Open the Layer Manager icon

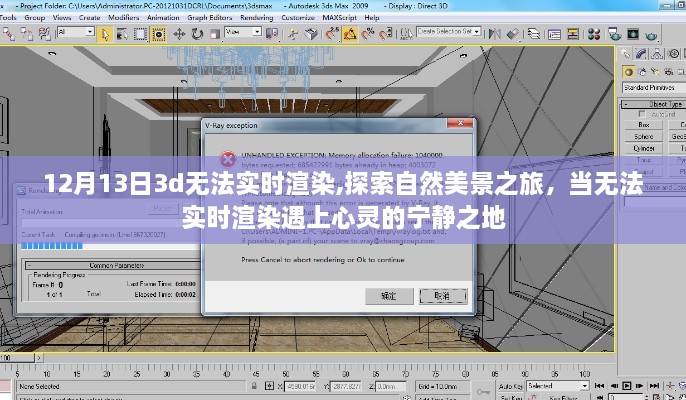[x=534, y=34]
